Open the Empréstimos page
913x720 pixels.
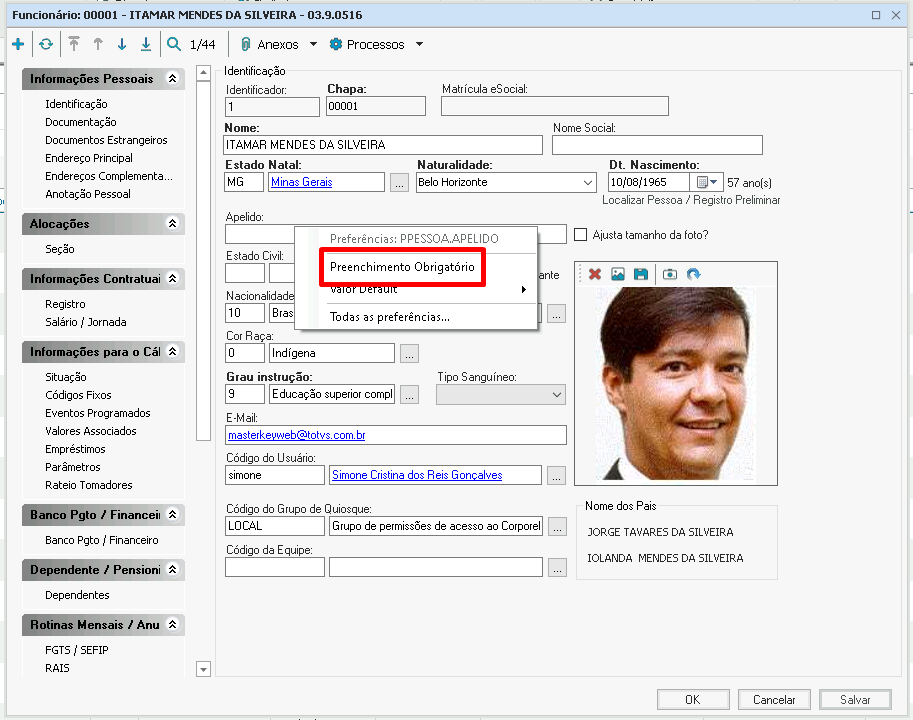pyautogui.click(x=75, y=449)
